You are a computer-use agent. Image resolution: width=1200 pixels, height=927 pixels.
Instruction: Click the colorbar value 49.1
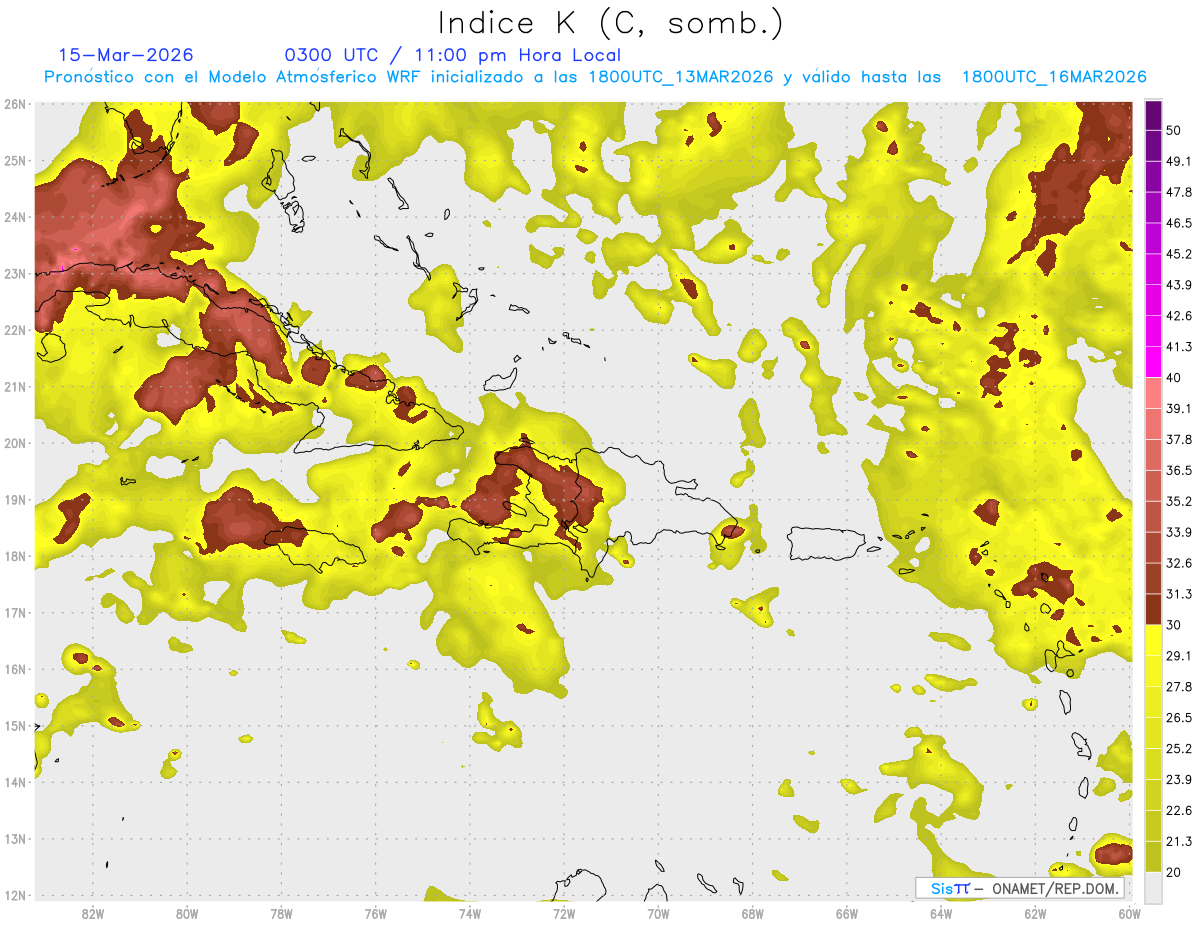(x=1179, y=161)
